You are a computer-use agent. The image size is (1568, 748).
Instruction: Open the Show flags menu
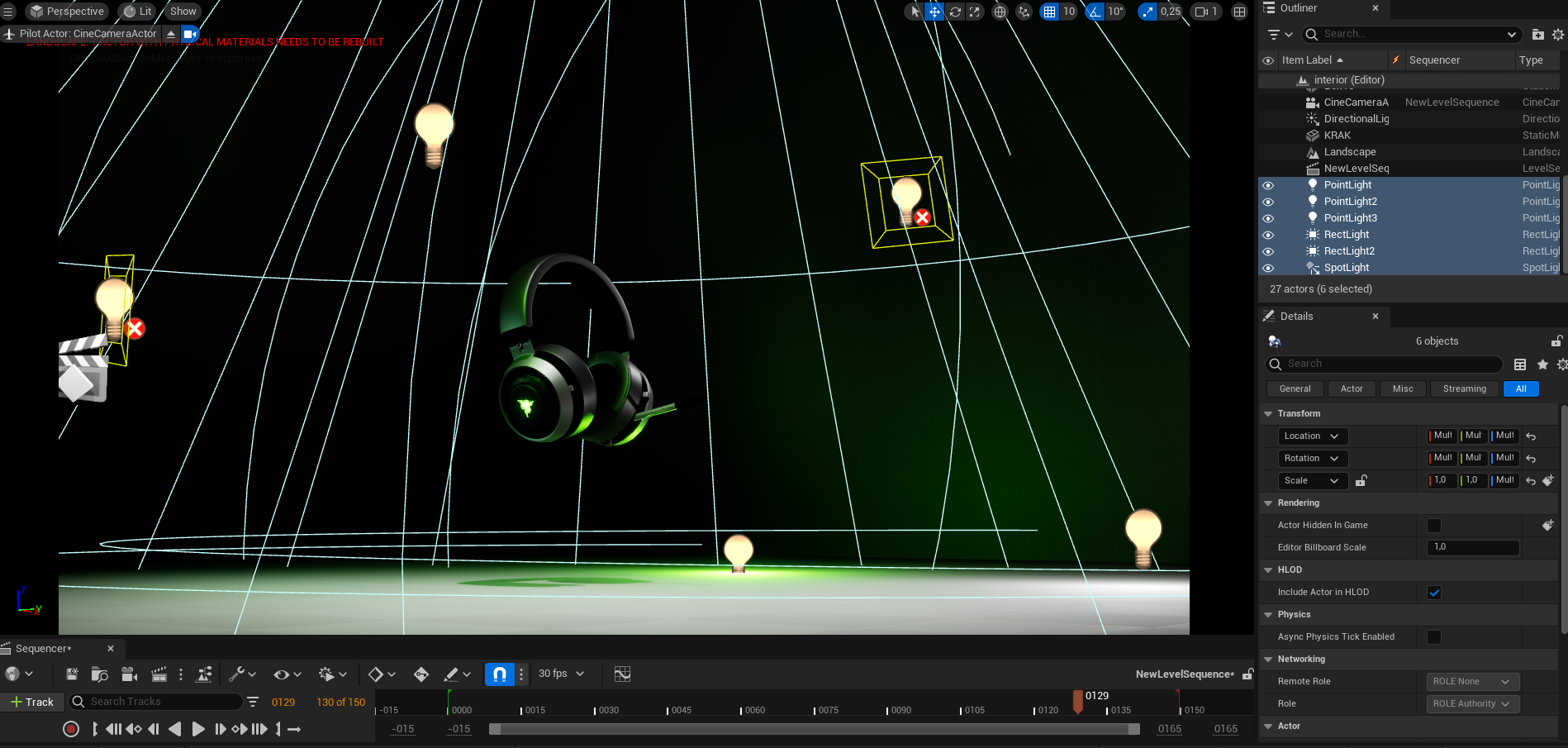coord(183,12)
